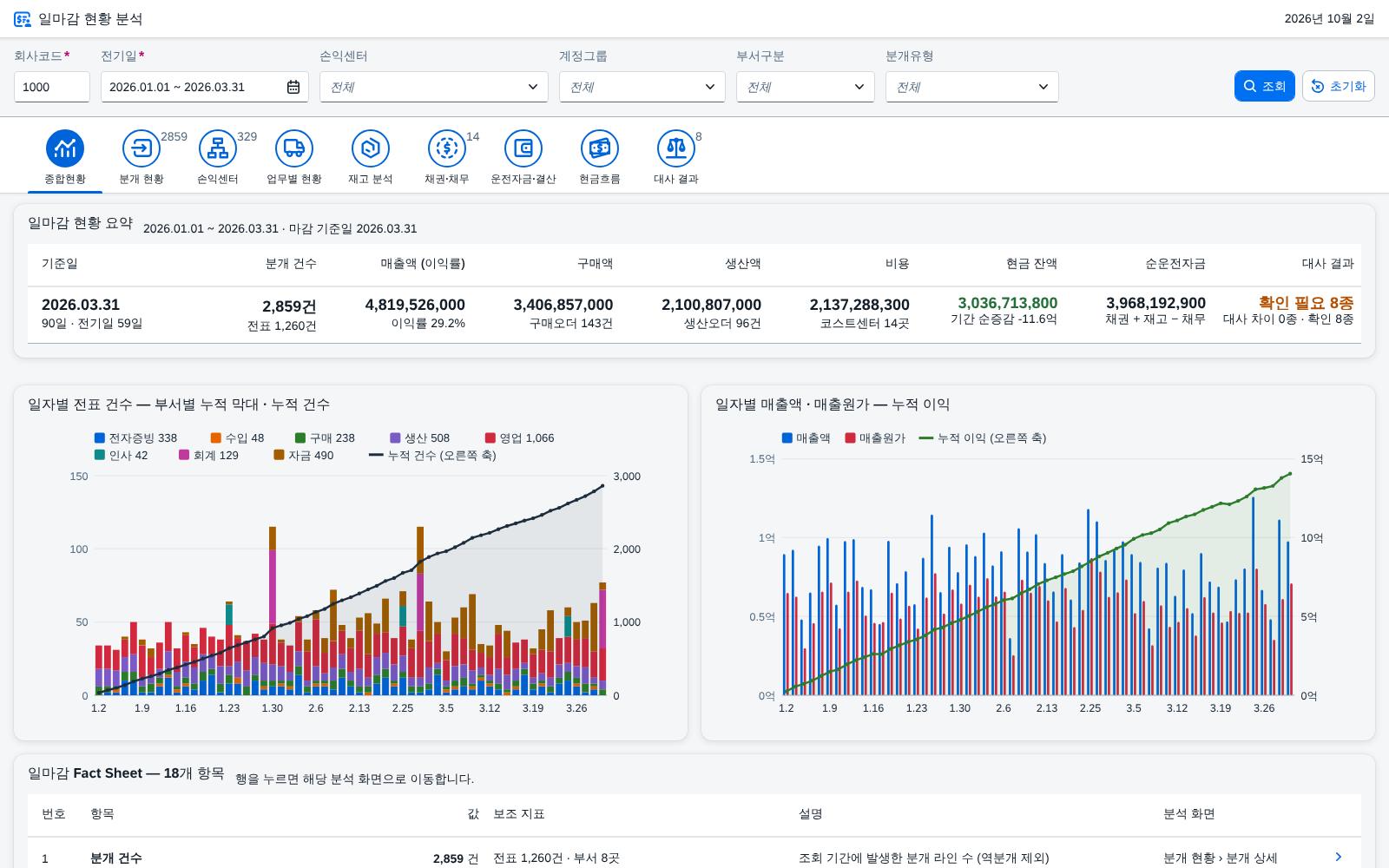Image resolution: width=1389 pixels, height=868 pixels.
Task: Expand the 계정그룹 dropdown
Action: click(x=642, y=87)
